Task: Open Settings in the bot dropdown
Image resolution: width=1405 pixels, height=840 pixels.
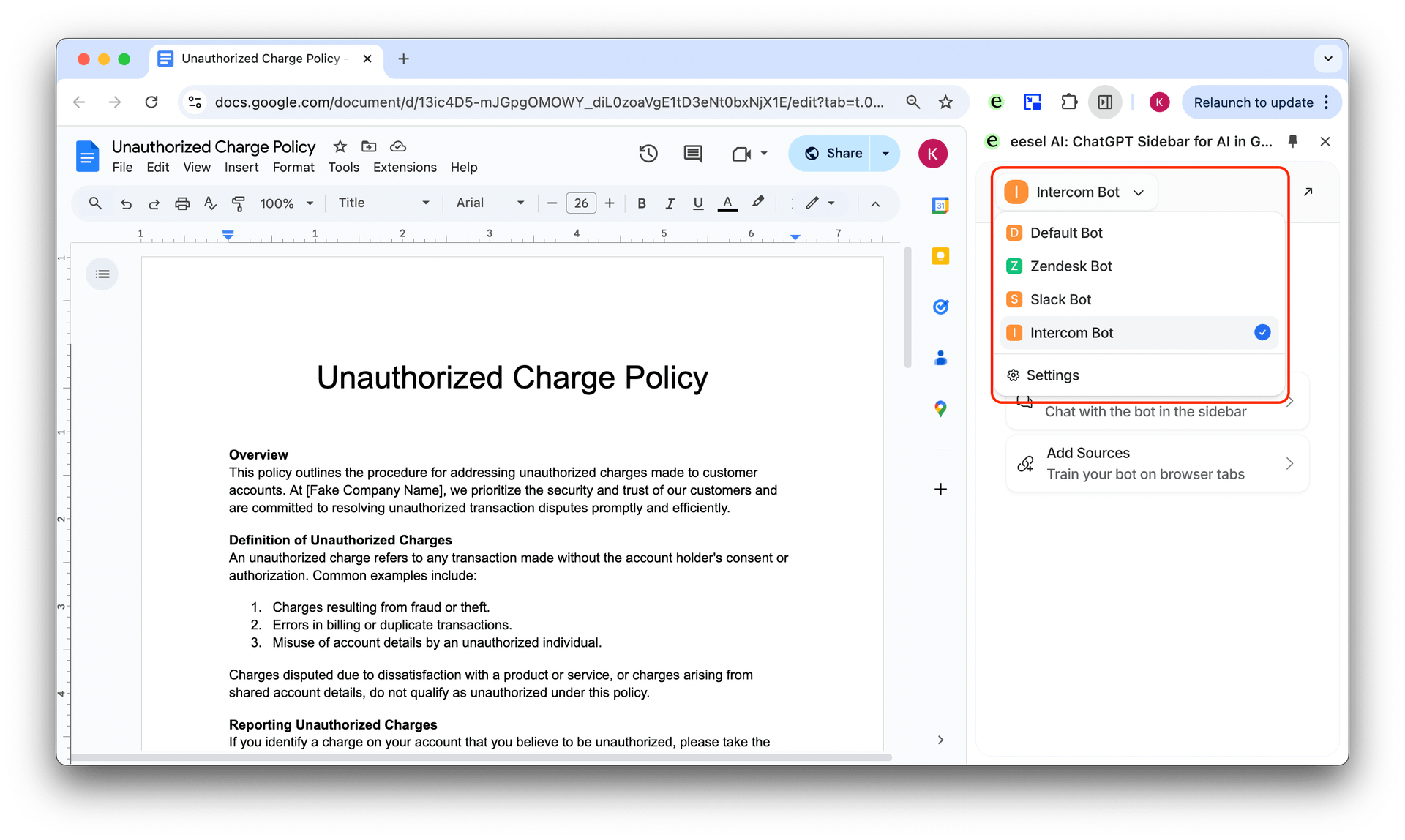Action: [1139, 375]
